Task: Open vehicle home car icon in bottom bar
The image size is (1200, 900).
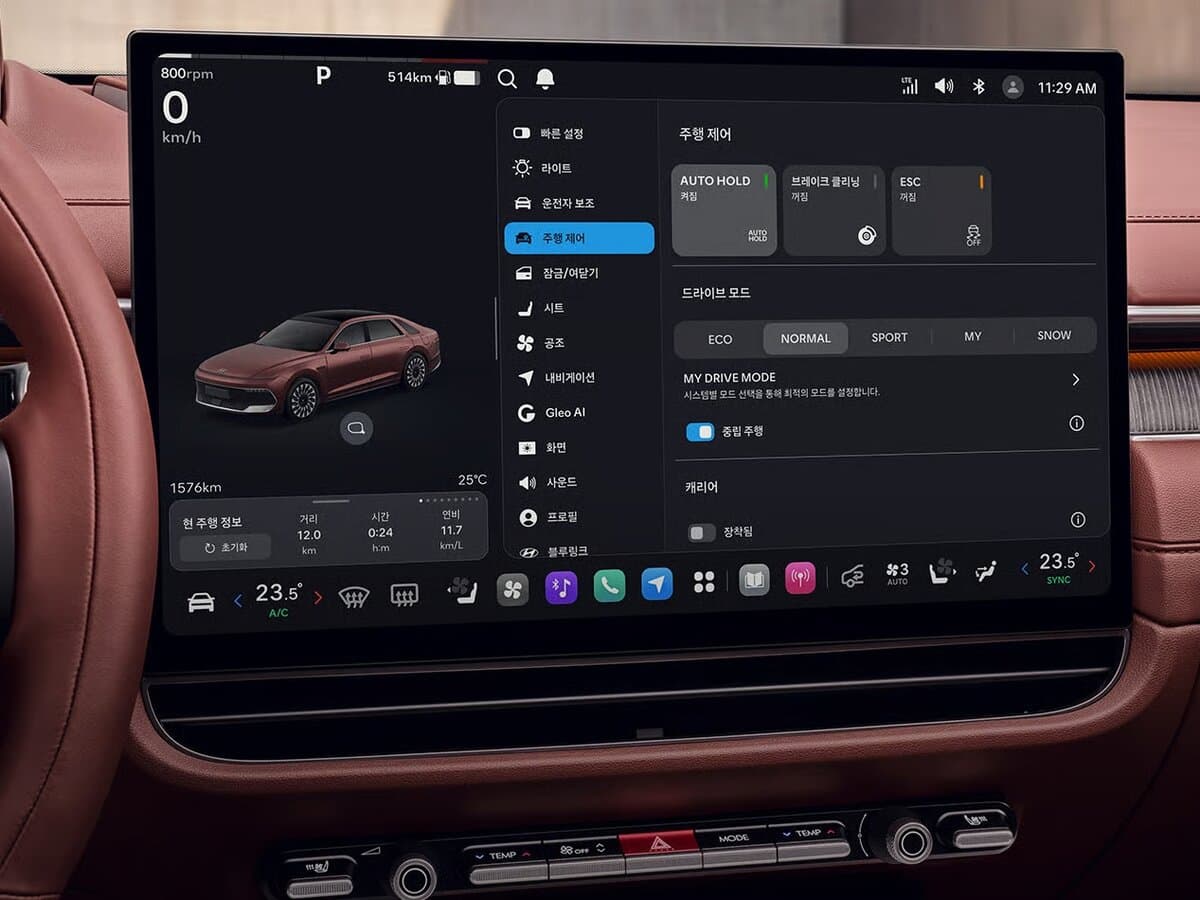Action: [x=201, y=601]
